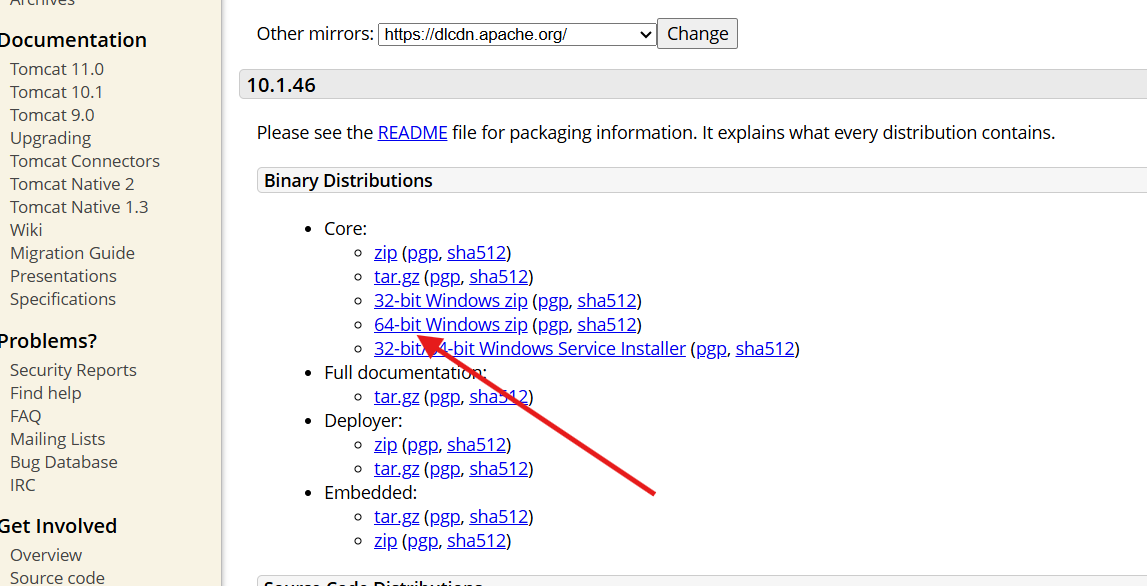1147x586 pixels.
Task: Open sha512 for 64-bit Windows zip
Action: pos(607,325)
